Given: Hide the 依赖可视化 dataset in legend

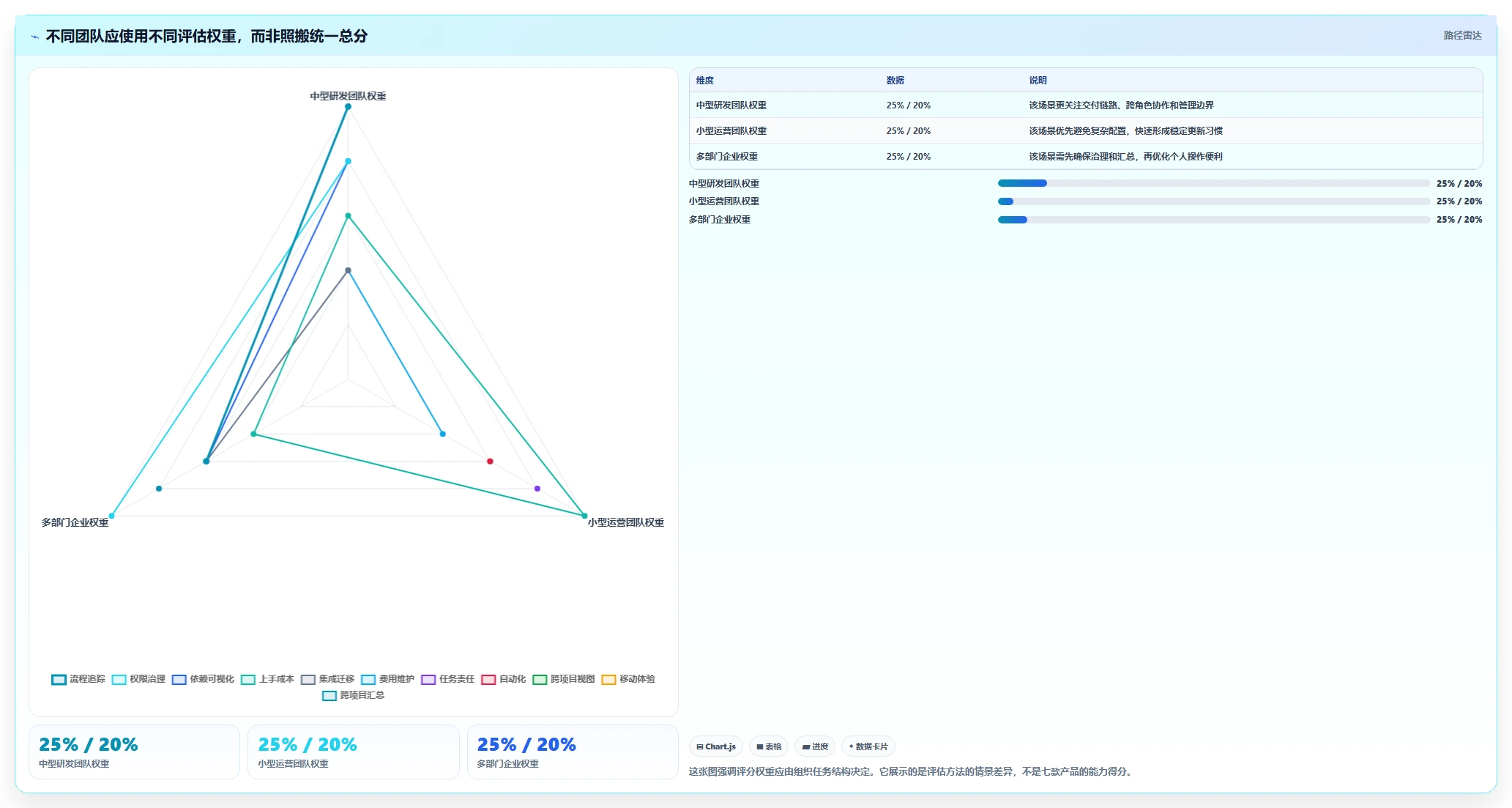Looking at the screenshot, I should (x=203, y=679).
